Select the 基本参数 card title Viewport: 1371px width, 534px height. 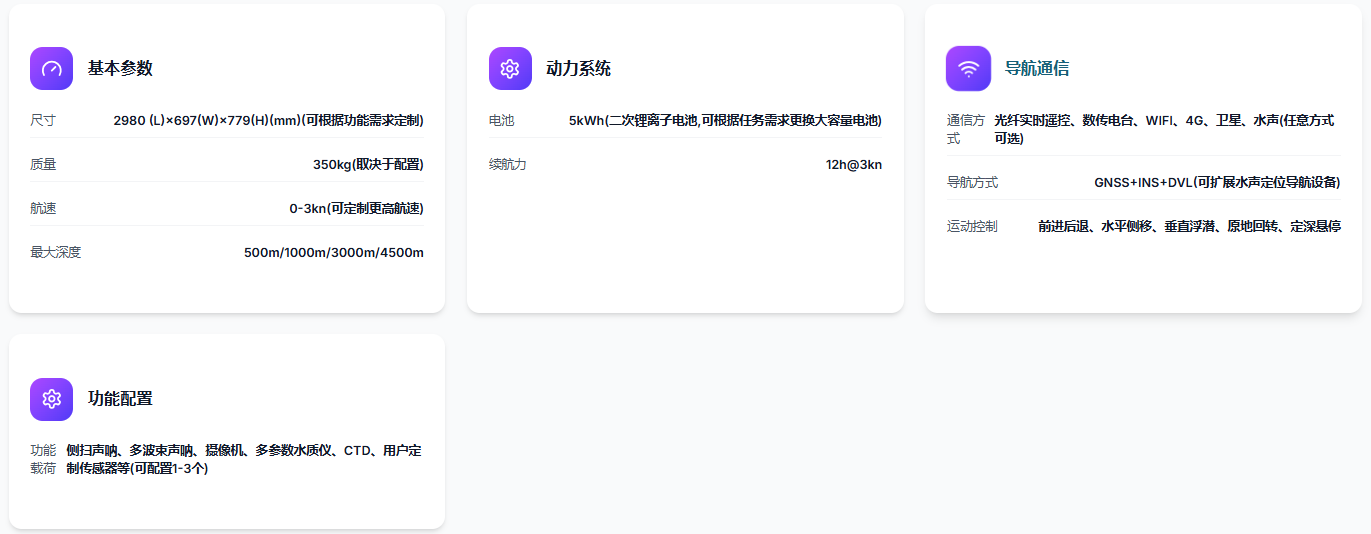point(120,69)
